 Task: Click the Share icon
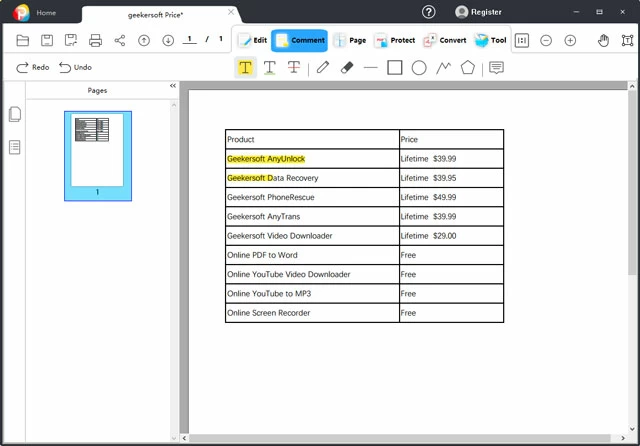(120, 41)
